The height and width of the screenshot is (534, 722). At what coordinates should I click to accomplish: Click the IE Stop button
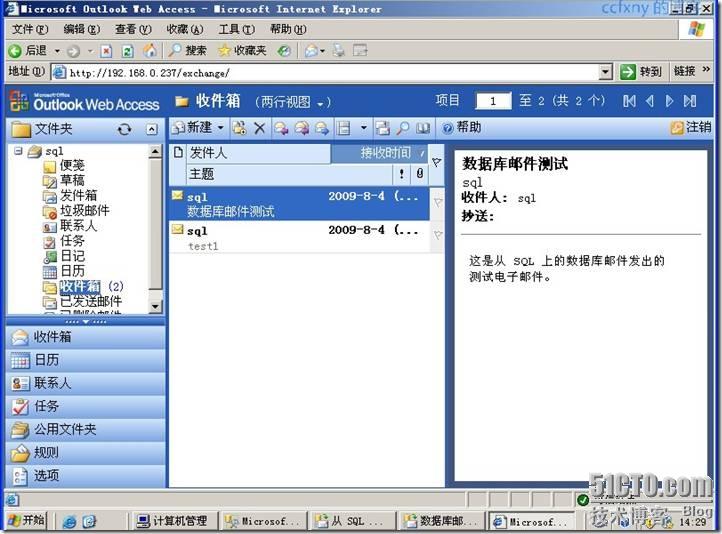click(106, 51)
